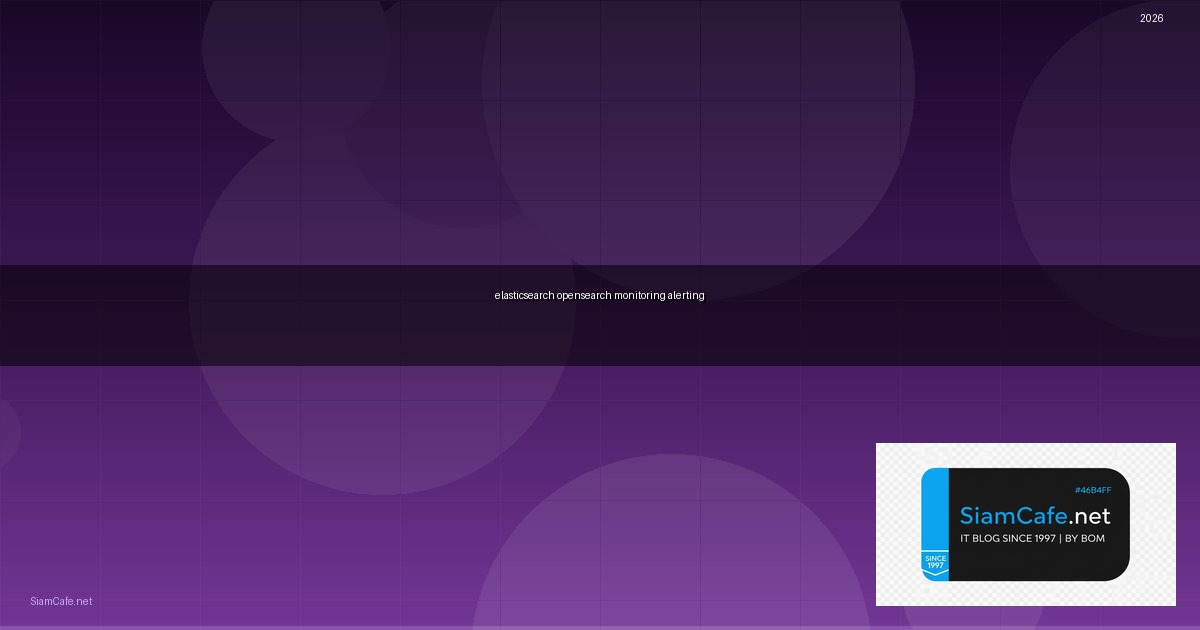Click the SiamCafe.net logo badge
The image size is (1200, 630).
[1025, 524]
